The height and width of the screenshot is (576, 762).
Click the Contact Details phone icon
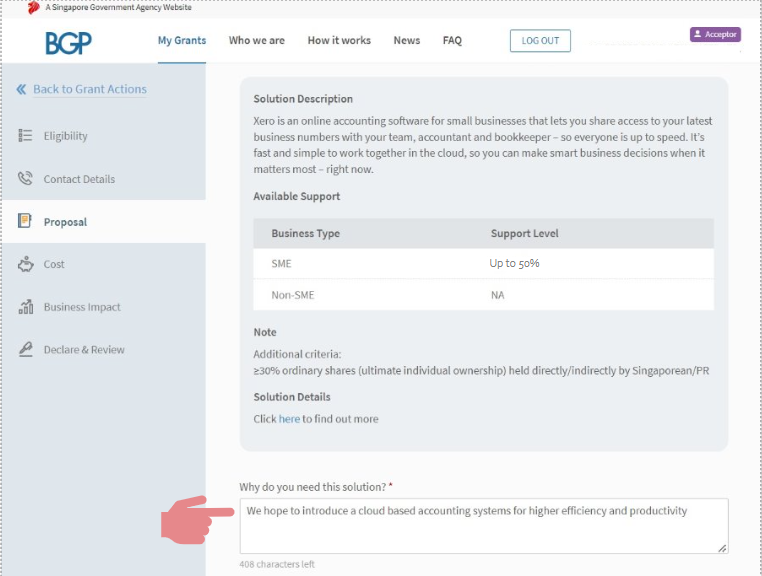(x=25, y=178)
